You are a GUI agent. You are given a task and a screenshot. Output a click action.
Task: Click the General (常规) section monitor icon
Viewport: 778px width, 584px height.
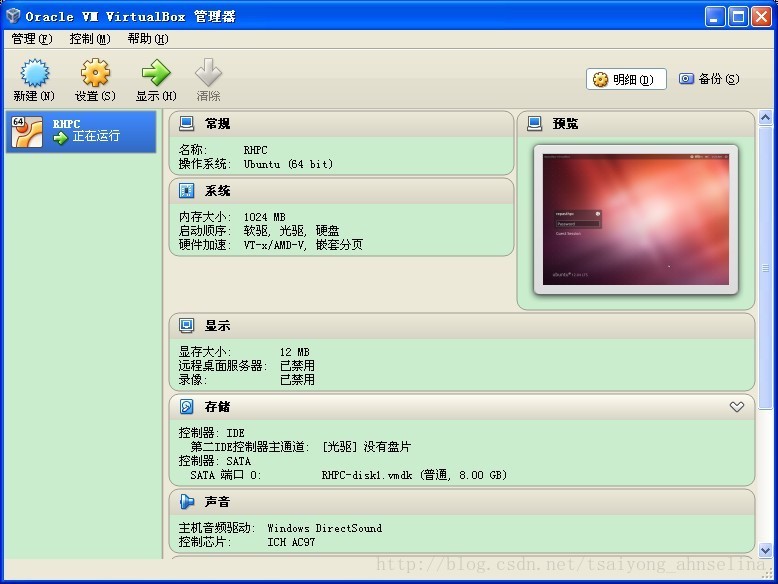click(x=186, y=124)
